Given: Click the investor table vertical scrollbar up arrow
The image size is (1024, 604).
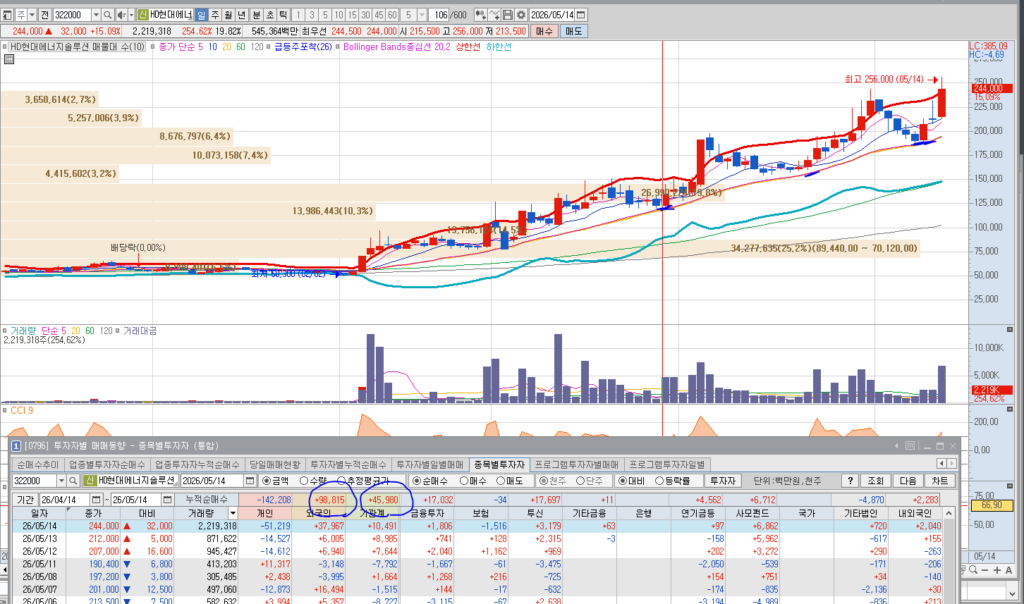Looking at the screenshot, I should 948,513.
